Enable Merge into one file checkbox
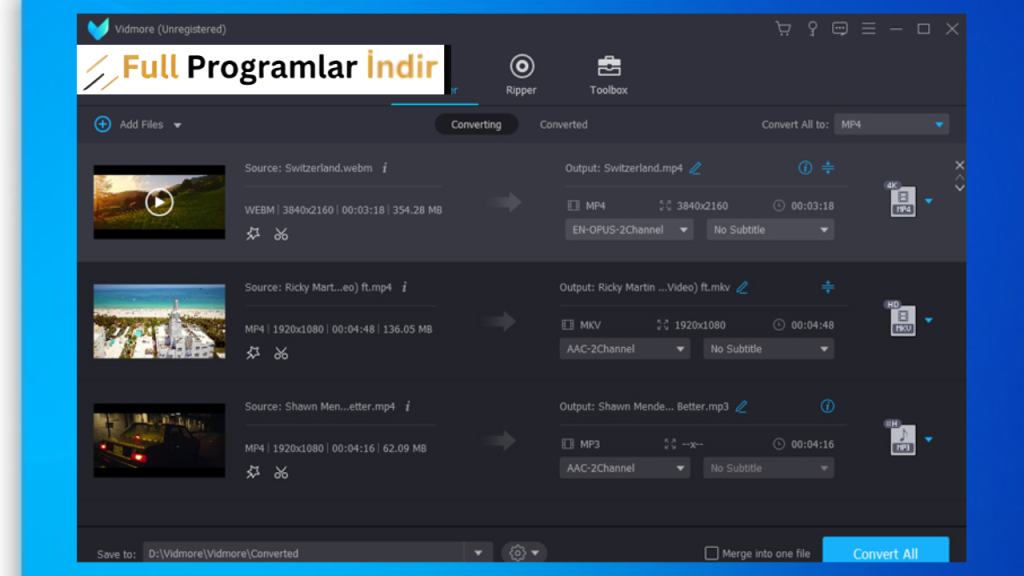 [711, 553]
